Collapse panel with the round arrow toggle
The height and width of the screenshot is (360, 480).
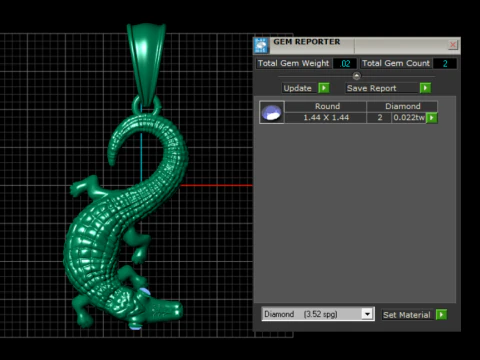pyautogui.click(x=356, y=76)
